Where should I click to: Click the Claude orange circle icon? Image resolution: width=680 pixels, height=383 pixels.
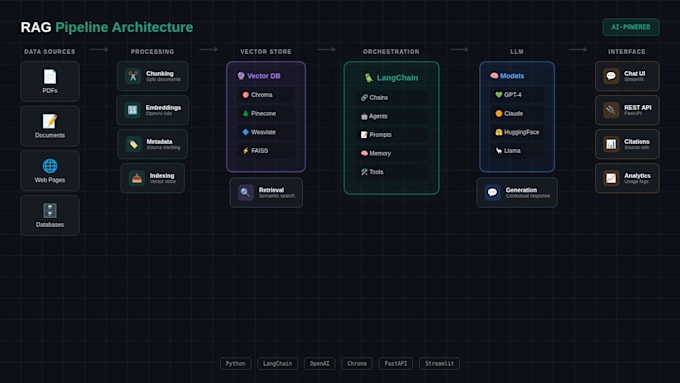click(499, 114)
